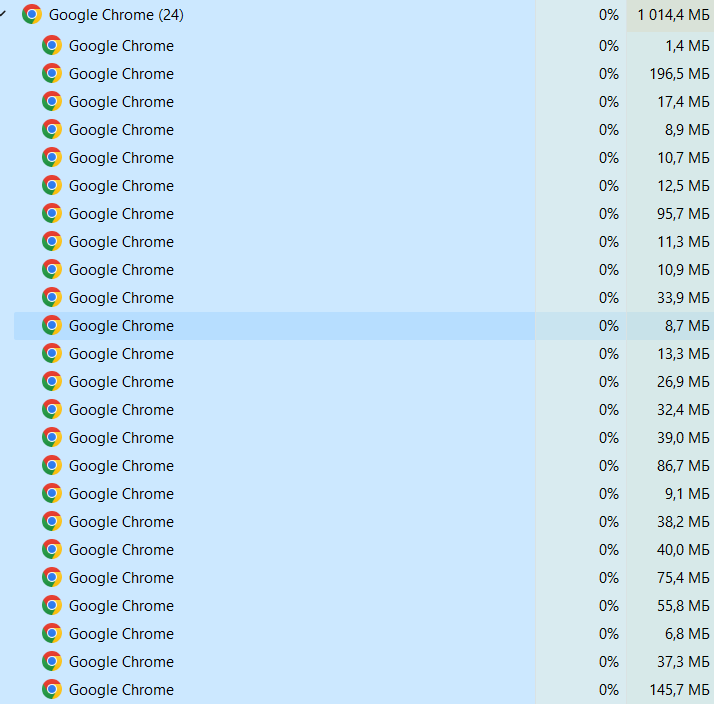This screenshot has height=704, width=714.
Task: Click the memory value 11,3 МБ
Action: click(683, 242)
